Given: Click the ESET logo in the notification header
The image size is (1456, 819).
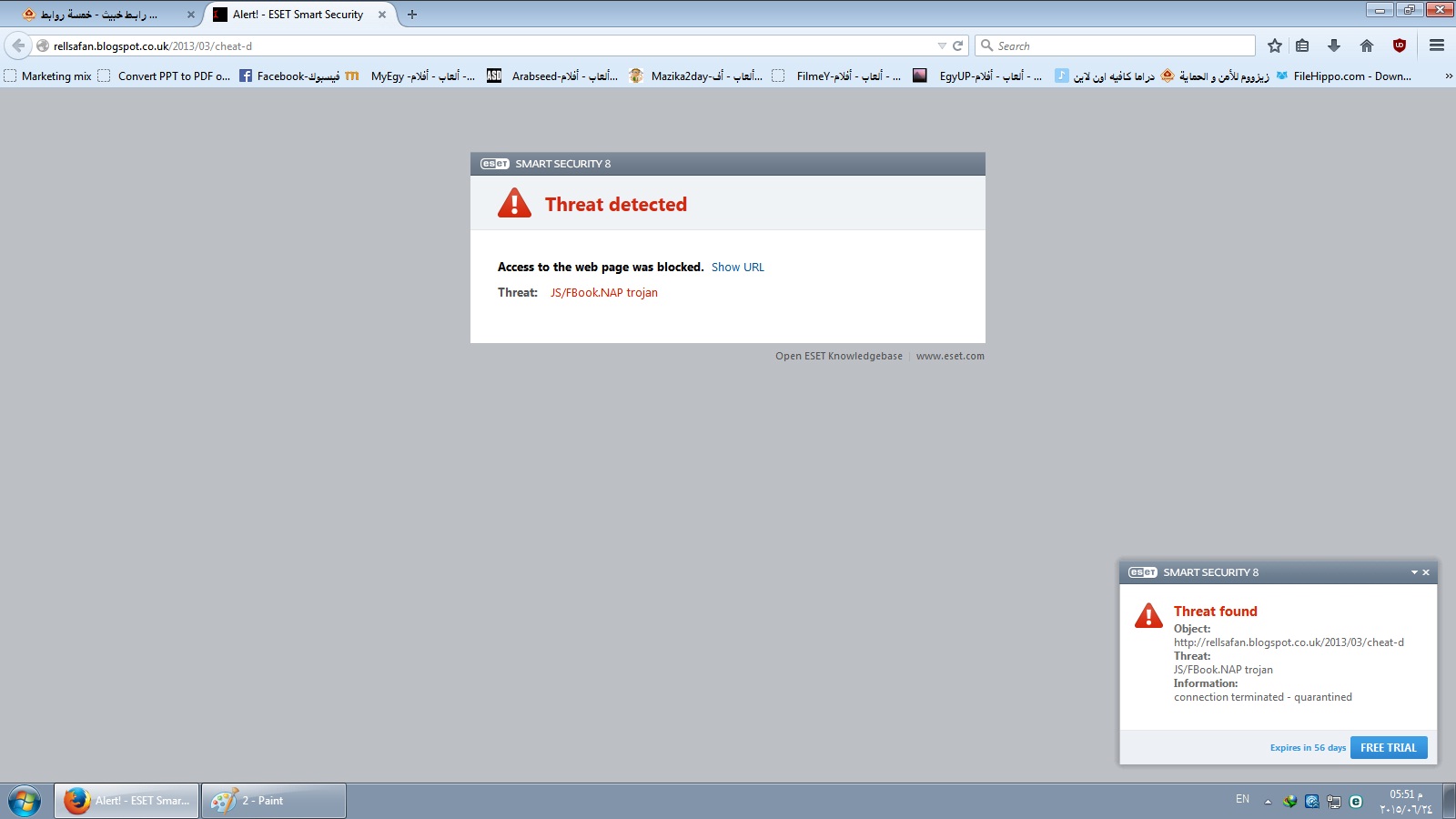Looking at the screenshot, I should click(1143, 572).
